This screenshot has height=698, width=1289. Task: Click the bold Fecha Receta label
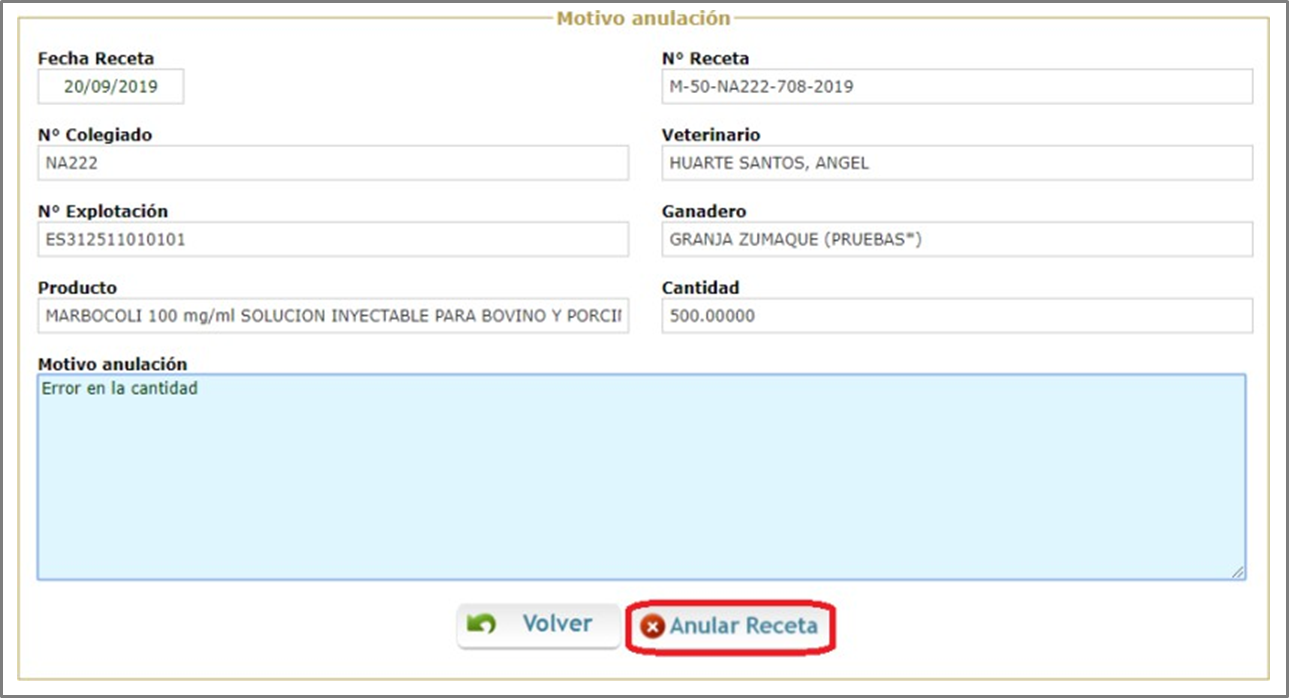pos(96,59)
